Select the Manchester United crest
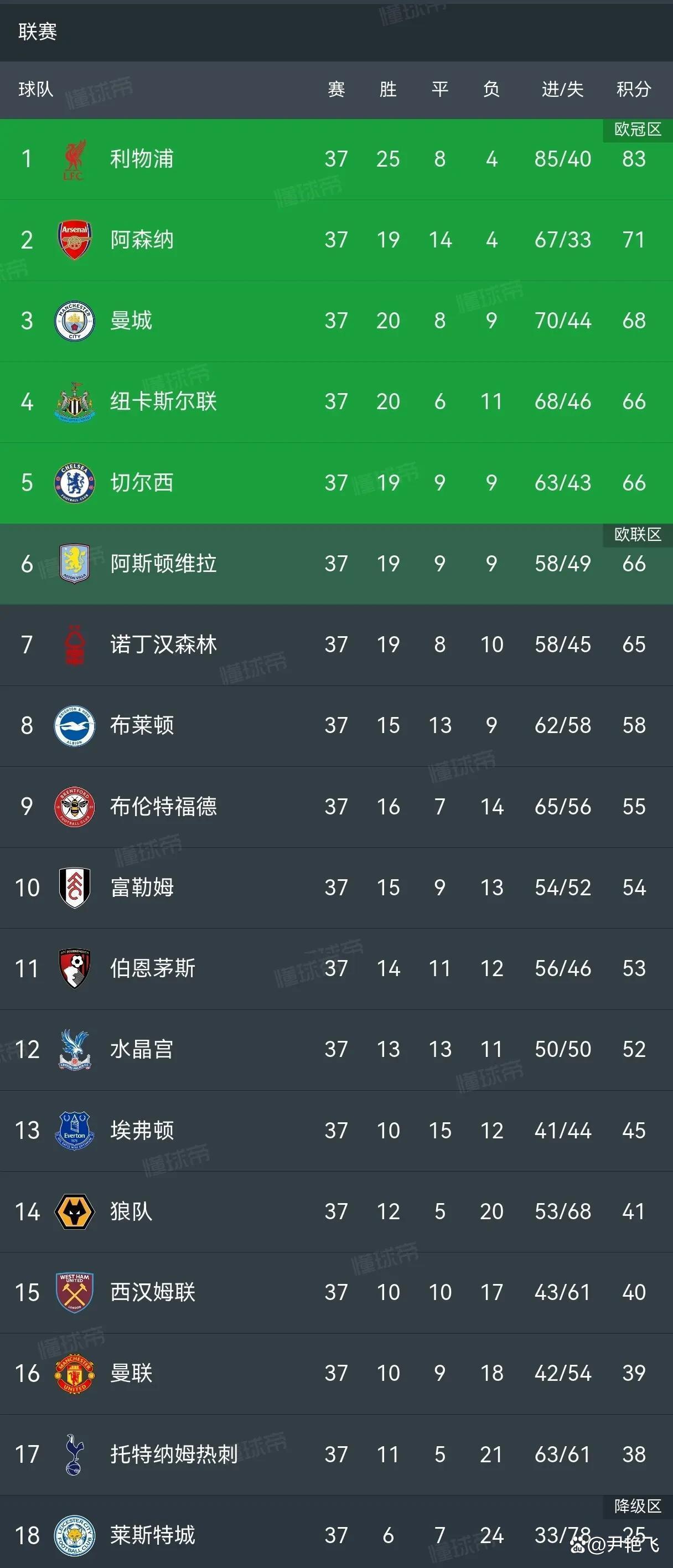Viewport: 673px width, 1568px height. click(x=74, y=1373)
